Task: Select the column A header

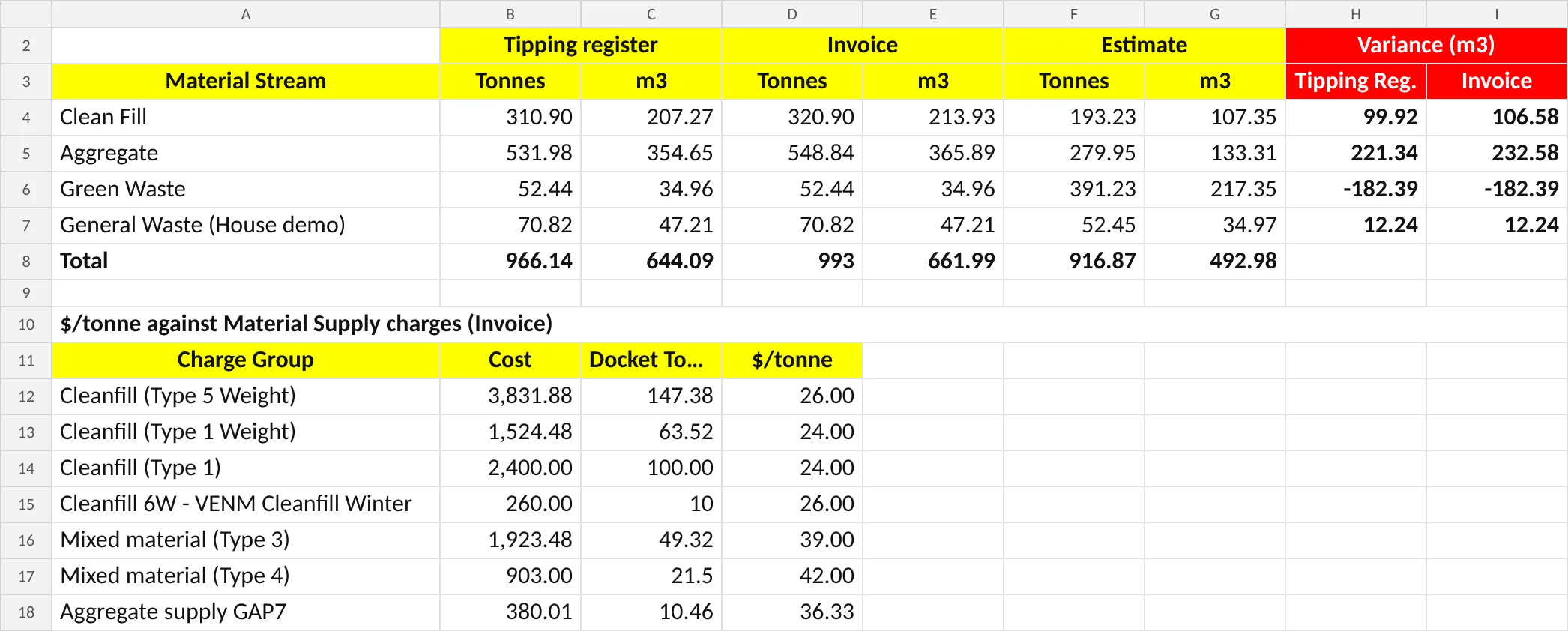Action: 245,14
